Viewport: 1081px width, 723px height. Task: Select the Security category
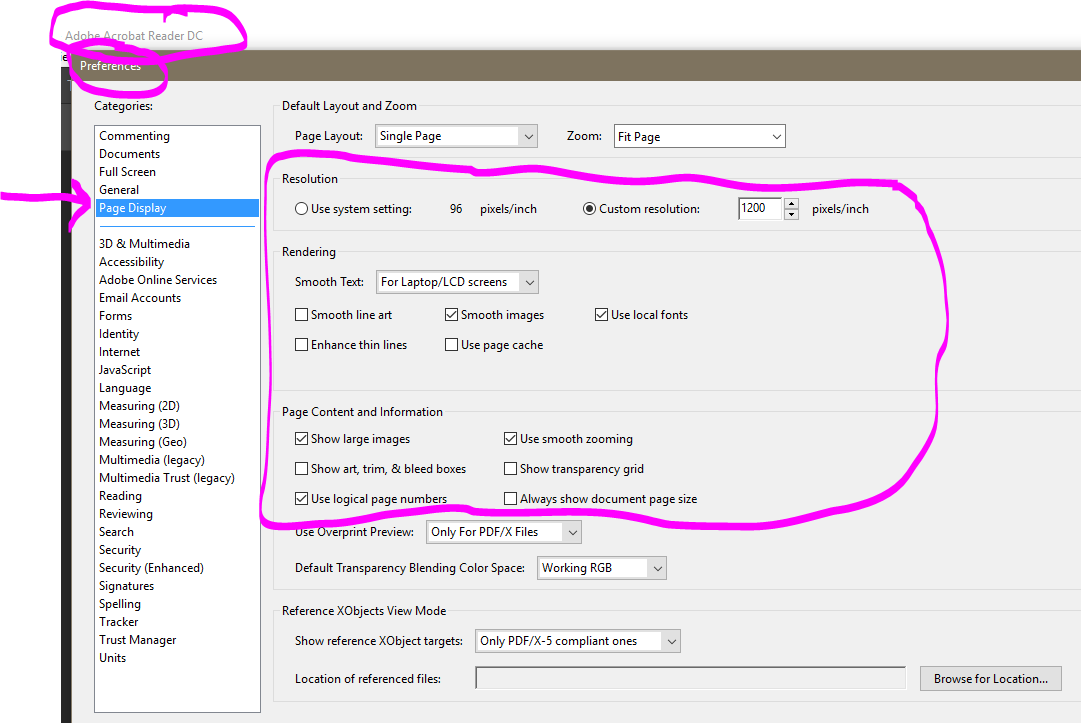120,550
